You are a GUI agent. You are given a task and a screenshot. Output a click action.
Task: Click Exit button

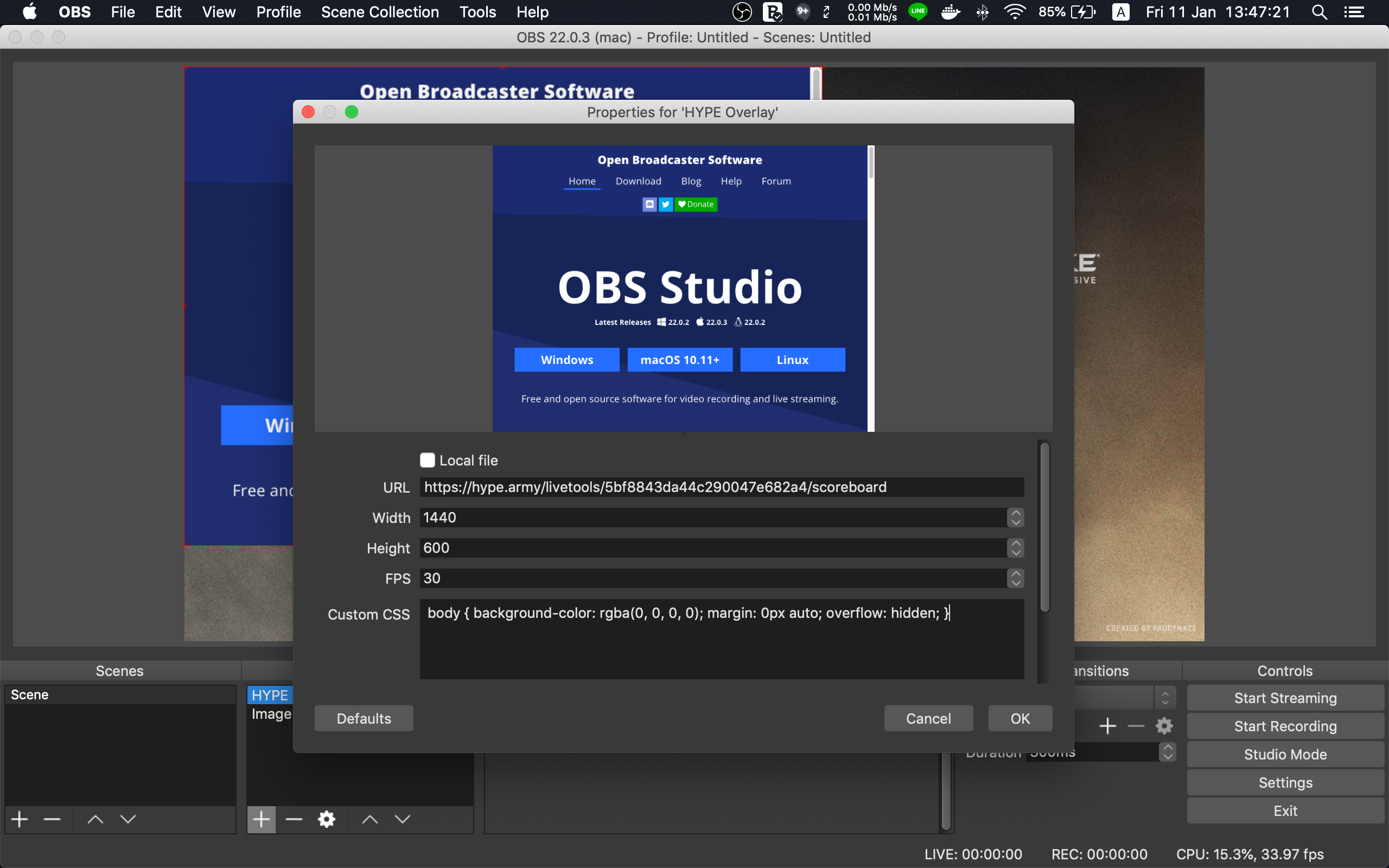1285,810
